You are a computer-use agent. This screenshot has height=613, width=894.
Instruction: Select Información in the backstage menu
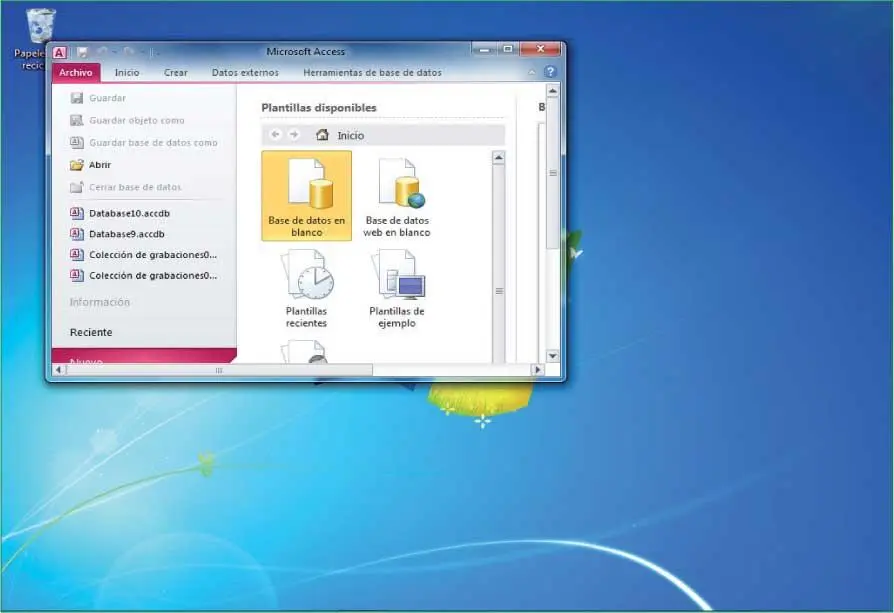coord(100,302)
